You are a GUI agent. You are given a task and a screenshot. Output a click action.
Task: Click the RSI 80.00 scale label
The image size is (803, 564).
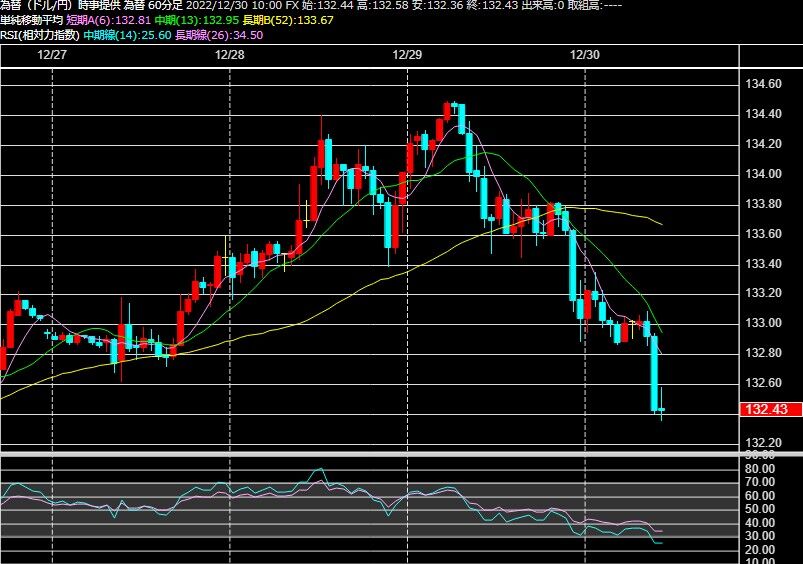(x=760, y=469)
